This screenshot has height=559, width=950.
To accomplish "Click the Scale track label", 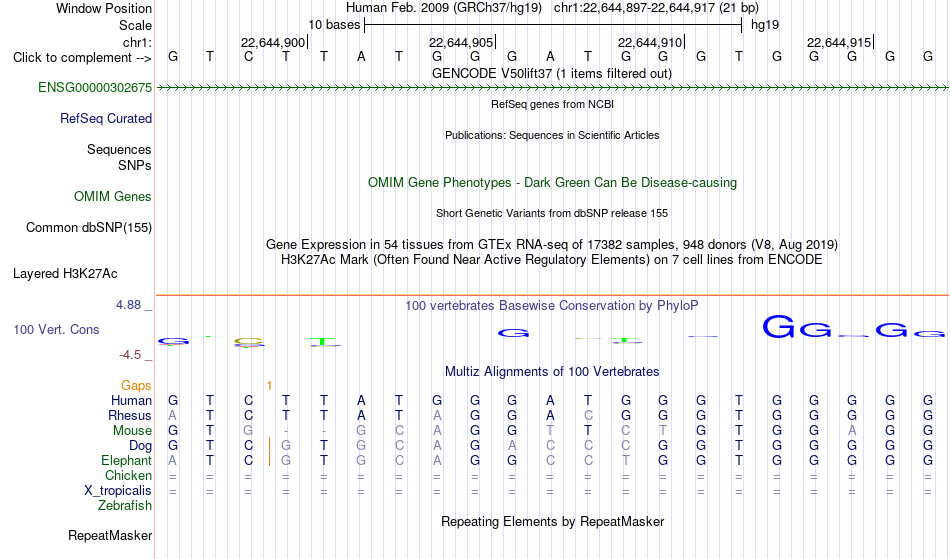I will pos(135,25).
